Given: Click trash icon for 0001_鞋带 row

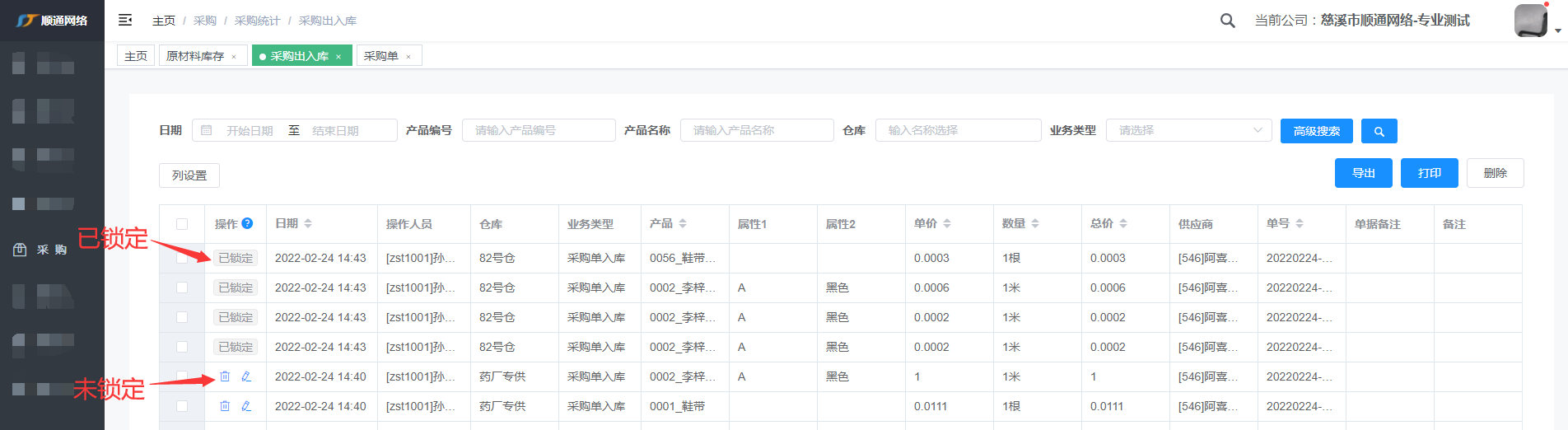Looking at the screenshot, I should point(225,406).
